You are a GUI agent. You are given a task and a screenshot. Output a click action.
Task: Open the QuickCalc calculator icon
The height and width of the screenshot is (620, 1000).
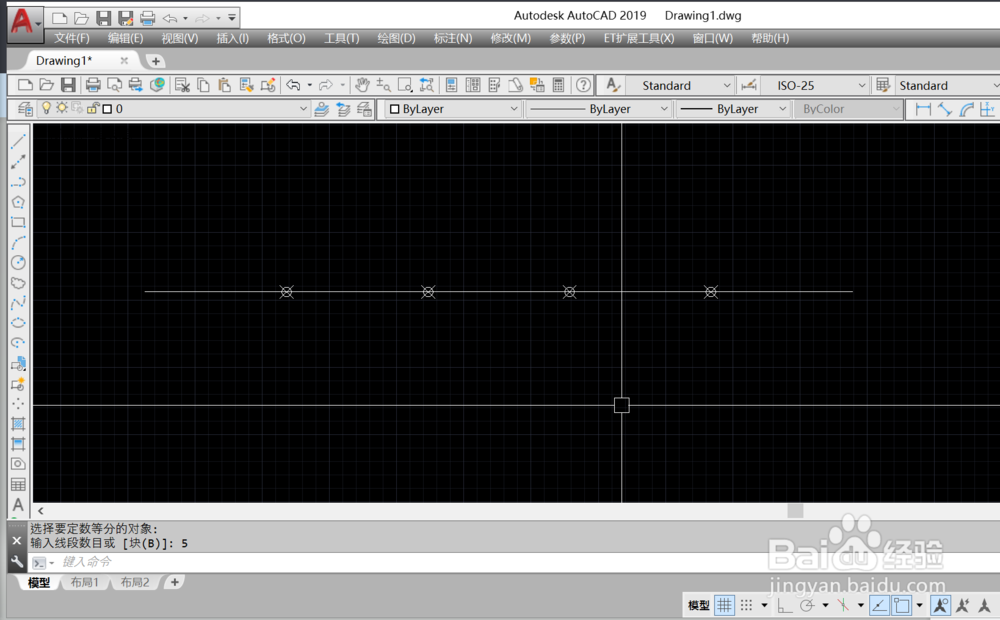point(558,85)
